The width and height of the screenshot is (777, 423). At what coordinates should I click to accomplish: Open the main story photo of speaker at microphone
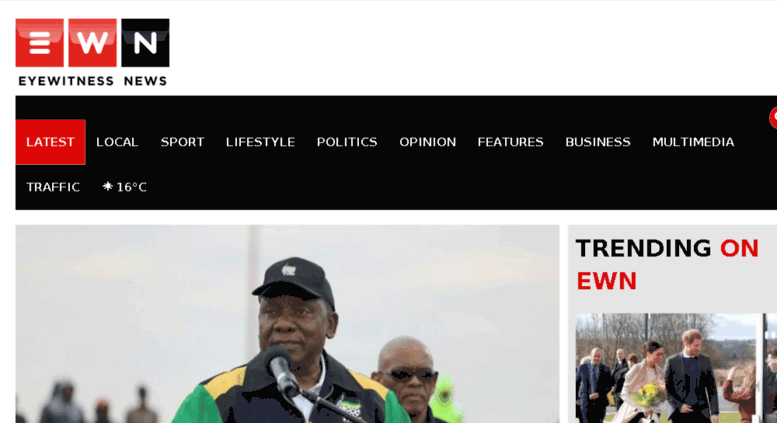click(x=287, y=324)
